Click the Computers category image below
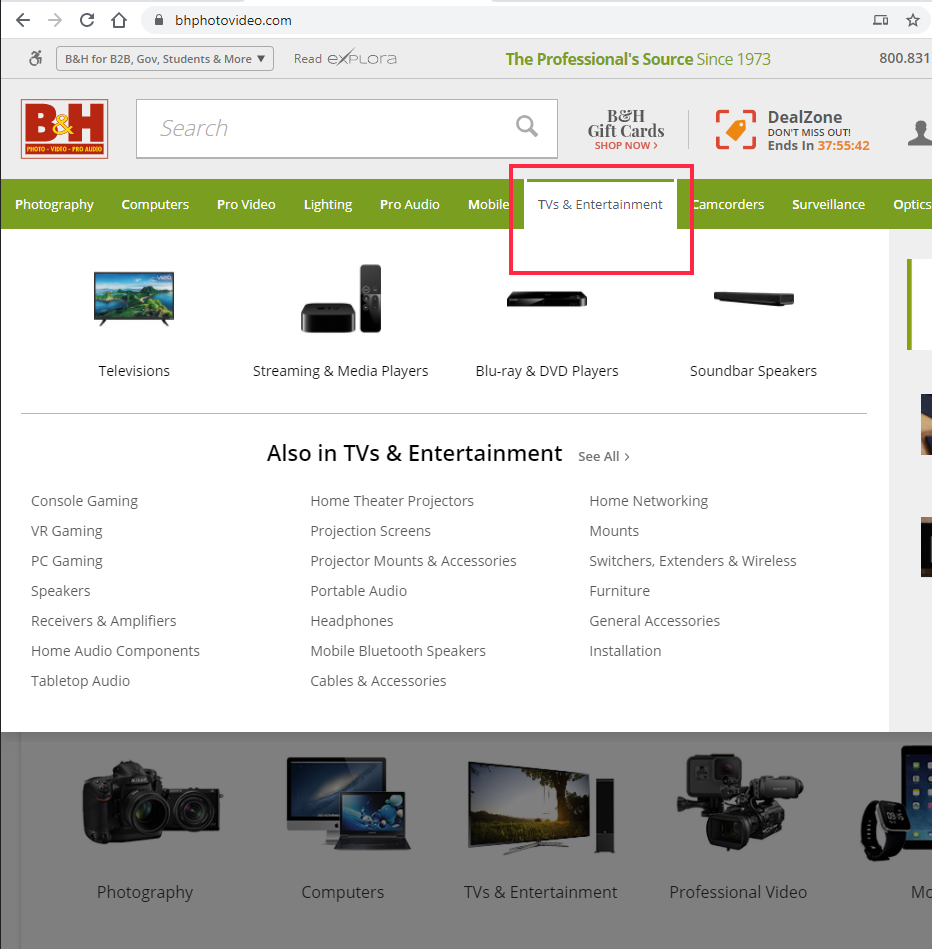This screenshot has width=932, height=949. [x=349, y=804]
